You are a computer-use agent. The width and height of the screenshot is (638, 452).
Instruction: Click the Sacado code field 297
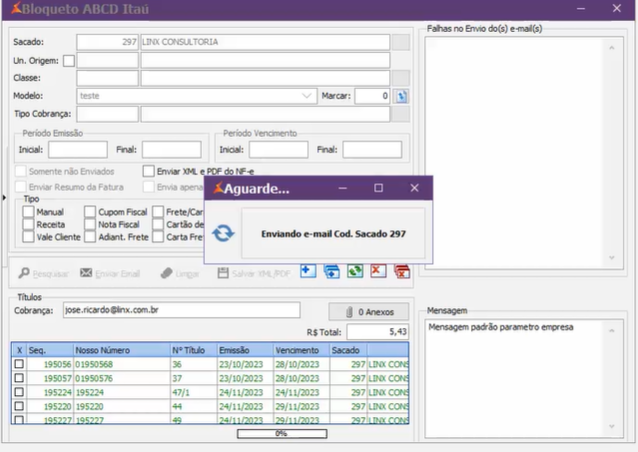click(107, 42)
